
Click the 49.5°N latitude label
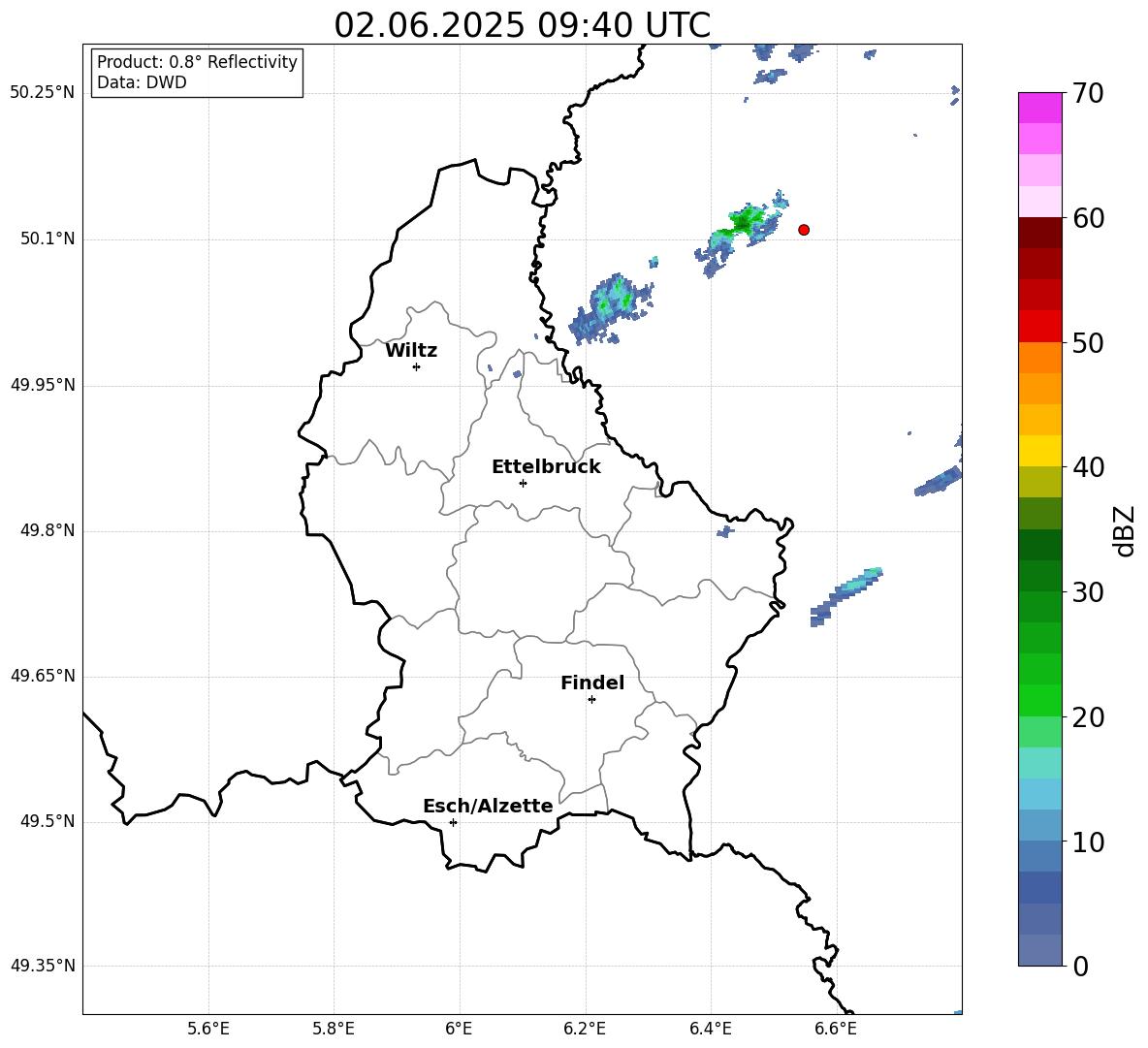[48, 821]
